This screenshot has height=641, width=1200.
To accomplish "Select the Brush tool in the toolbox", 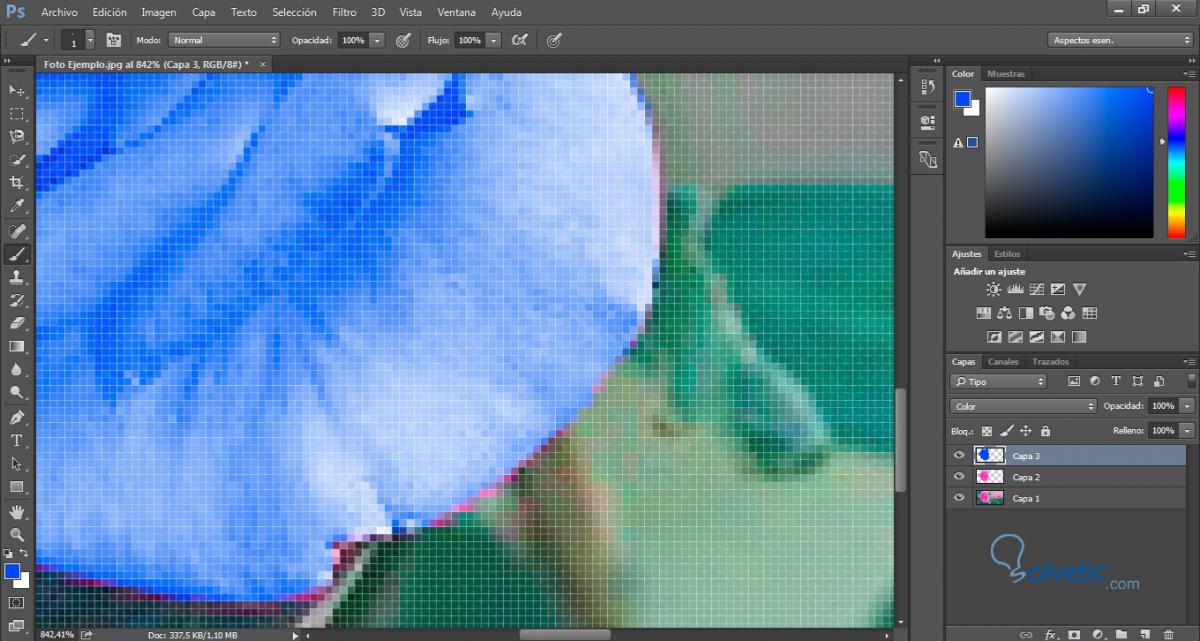I will tap(17, 254).
